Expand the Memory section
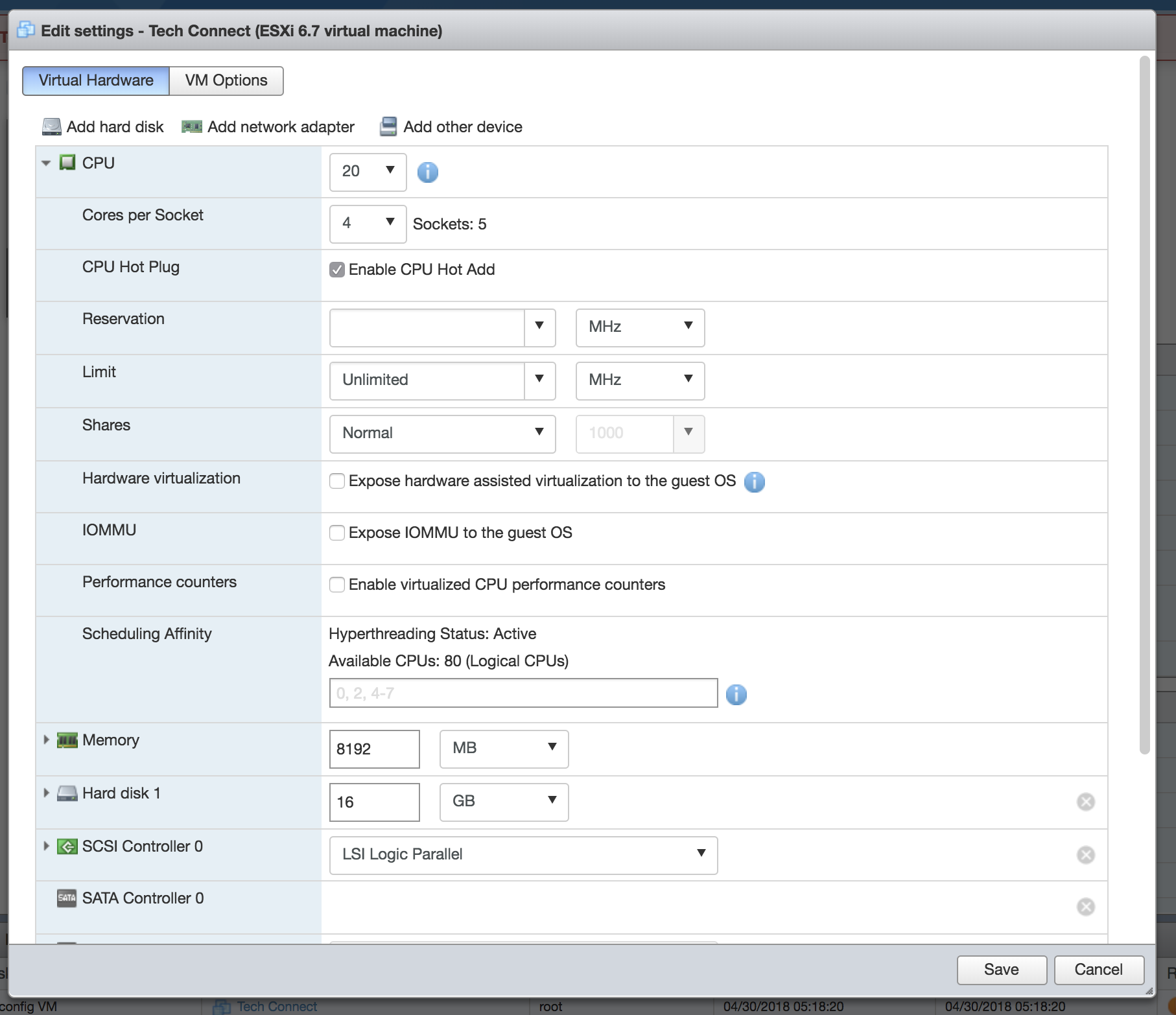 coord(46,740)
